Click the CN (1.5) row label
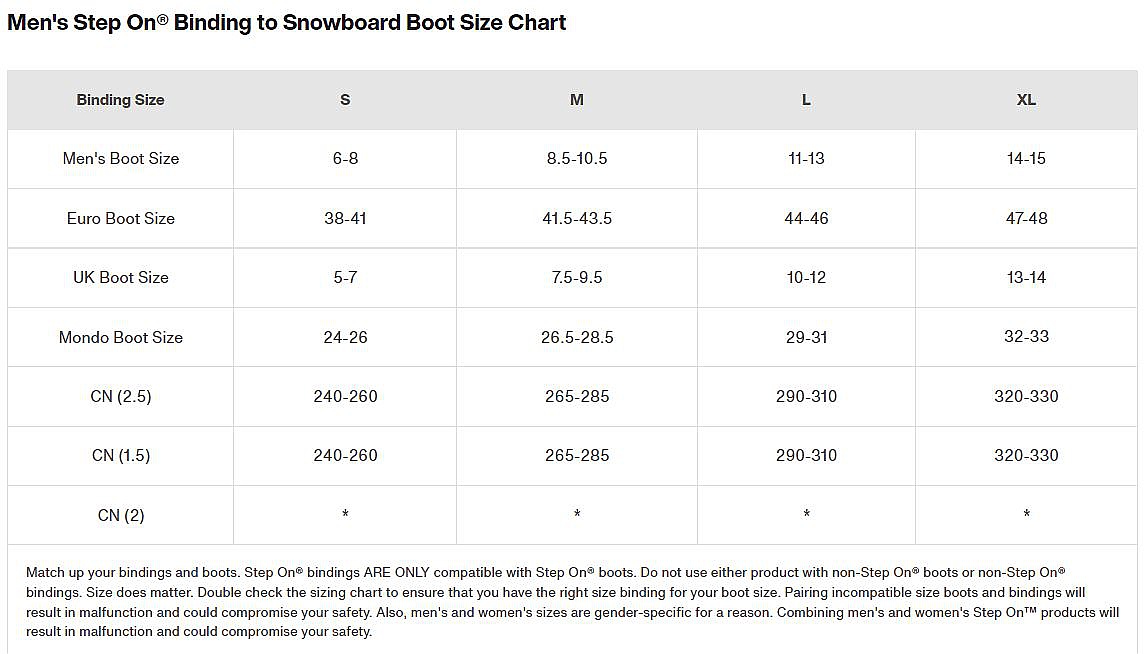Viewport: 1148px width, 654px height. point(120,455)
